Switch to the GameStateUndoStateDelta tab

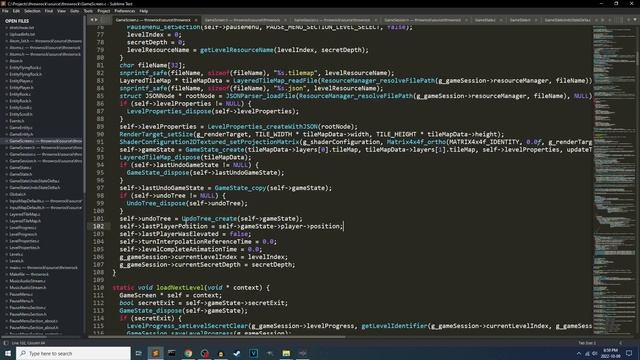pyautogui.click(x=567, y=20)
